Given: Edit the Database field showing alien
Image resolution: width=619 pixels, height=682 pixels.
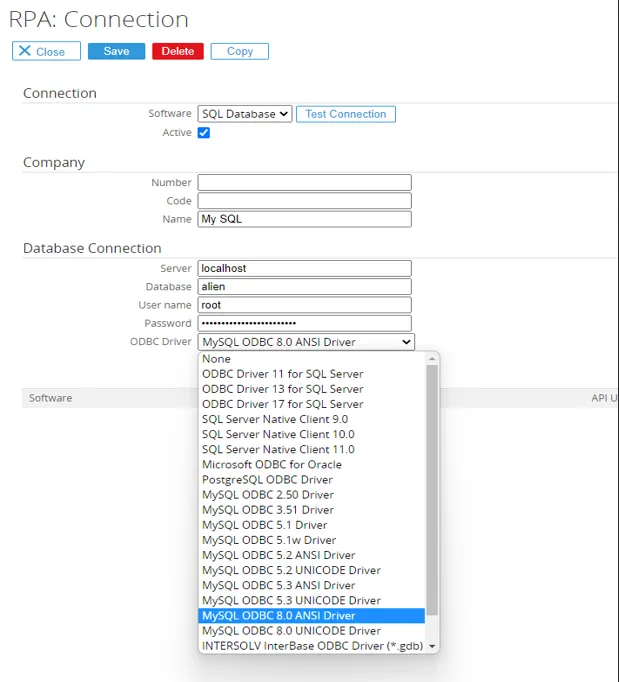Looking at the screenshot, I should 304,287.
